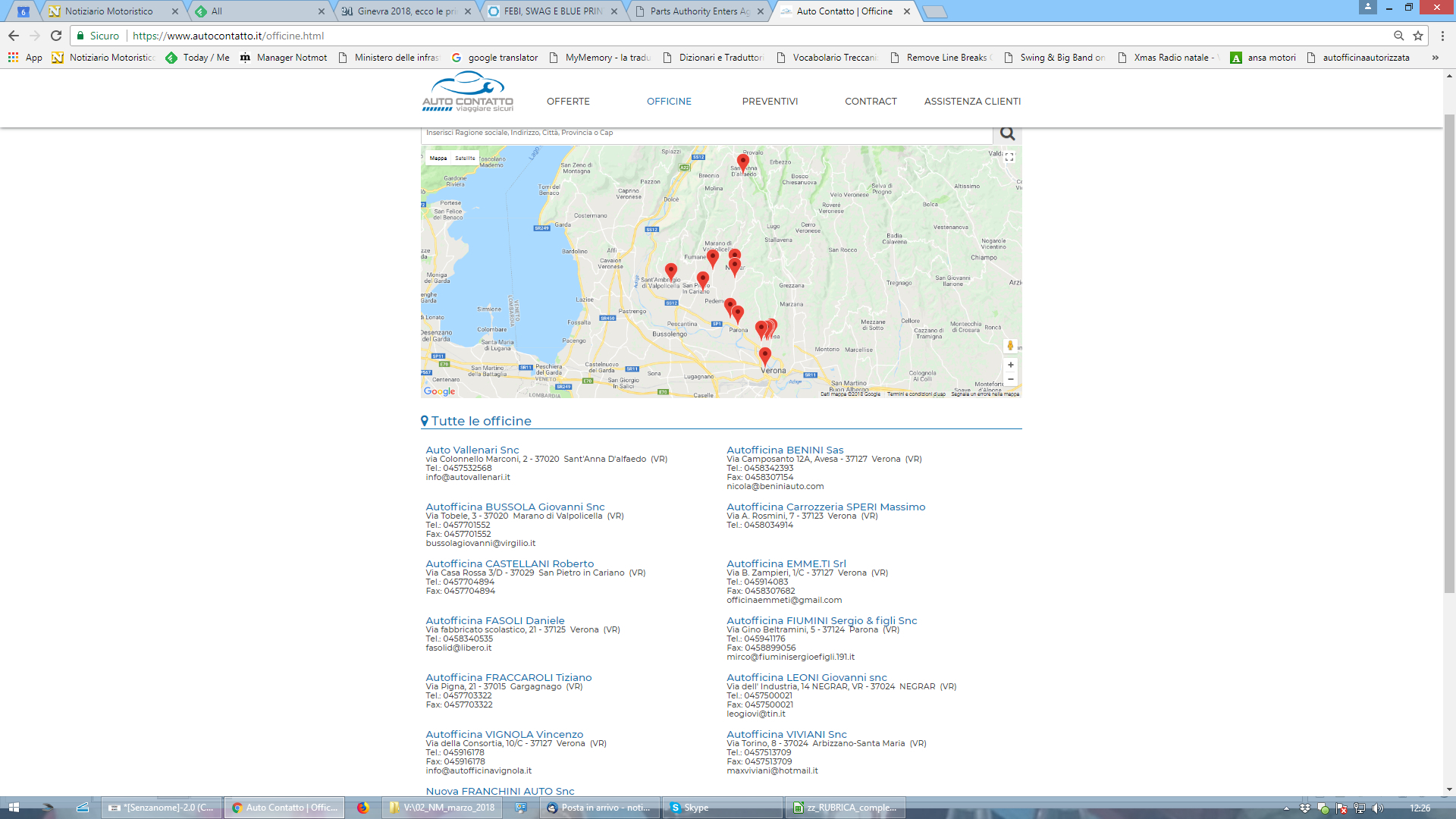Image resolution: width=1456 pixels, height=819 pixels.
Task: Click Google logo on map
Action: tap(440, 391)
